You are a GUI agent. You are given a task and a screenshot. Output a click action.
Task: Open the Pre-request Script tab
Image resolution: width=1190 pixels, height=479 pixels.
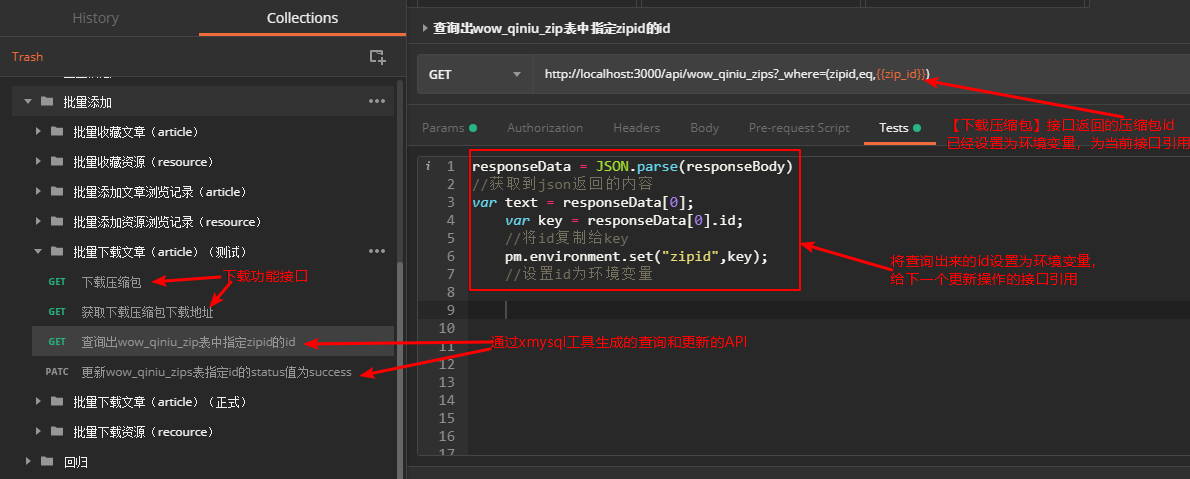799,128
